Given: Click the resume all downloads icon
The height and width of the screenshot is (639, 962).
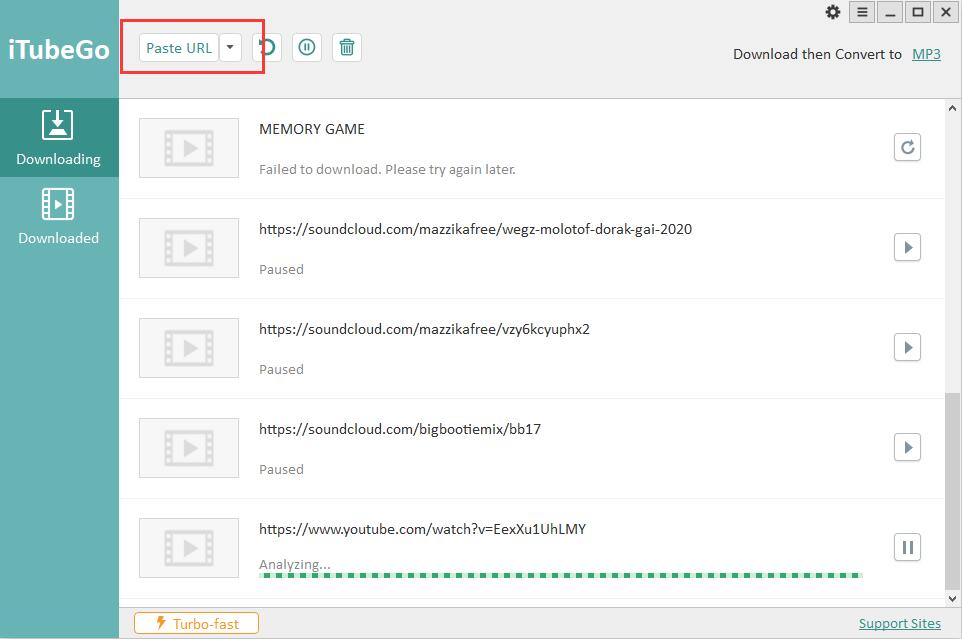Looking at the screenshot, I should 267,48.
